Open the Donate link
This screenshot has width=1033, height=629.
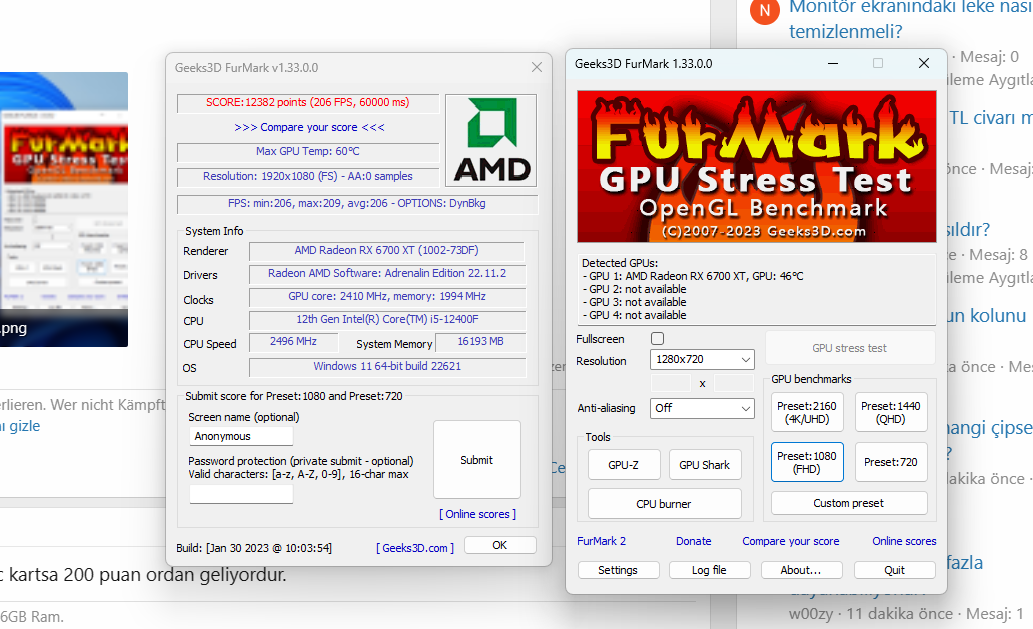click(x=694, y=541)
